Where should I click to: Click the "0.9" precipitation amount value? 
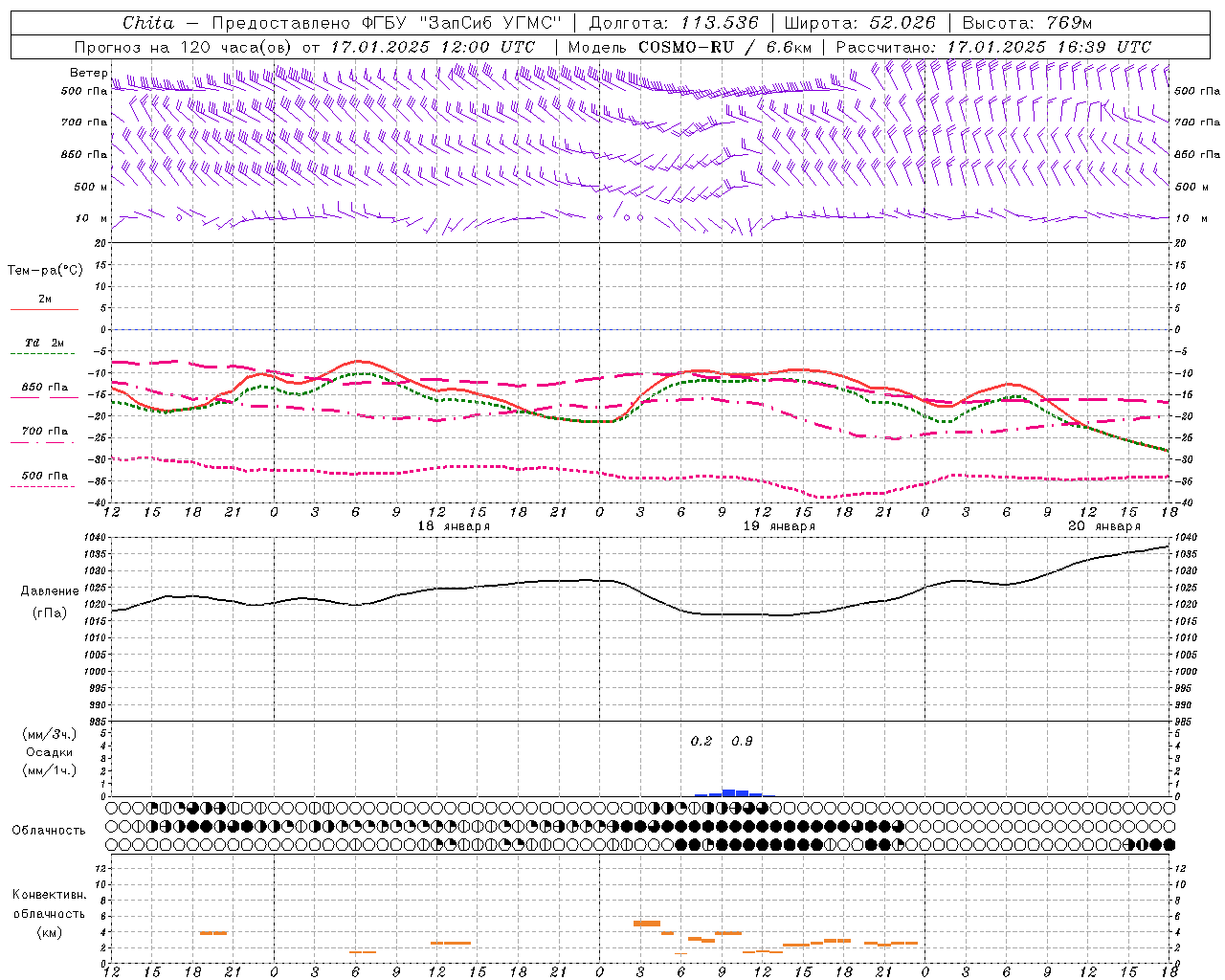pos(742,741)
